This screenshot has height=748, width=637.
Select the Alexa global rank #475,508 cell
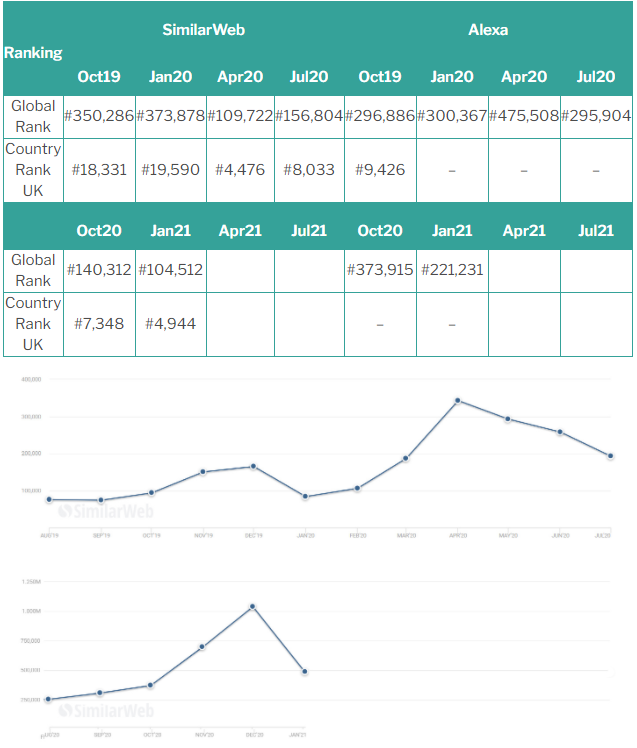[x=524, y=116]
